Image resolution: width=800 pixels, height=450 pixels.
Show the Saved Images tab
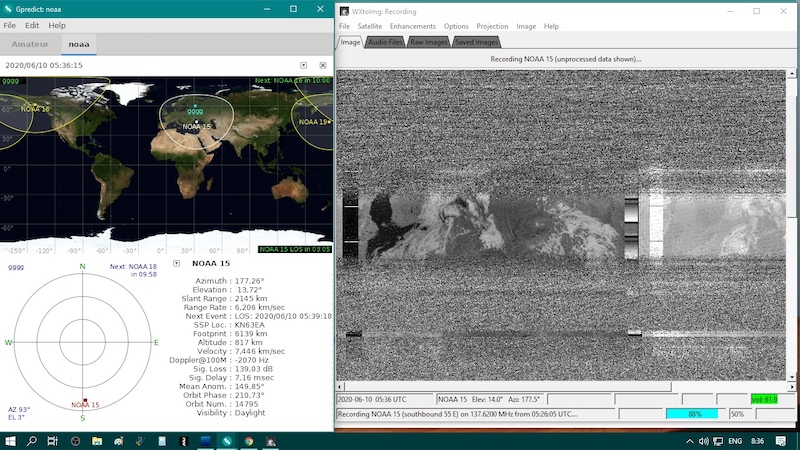[476, 42]
